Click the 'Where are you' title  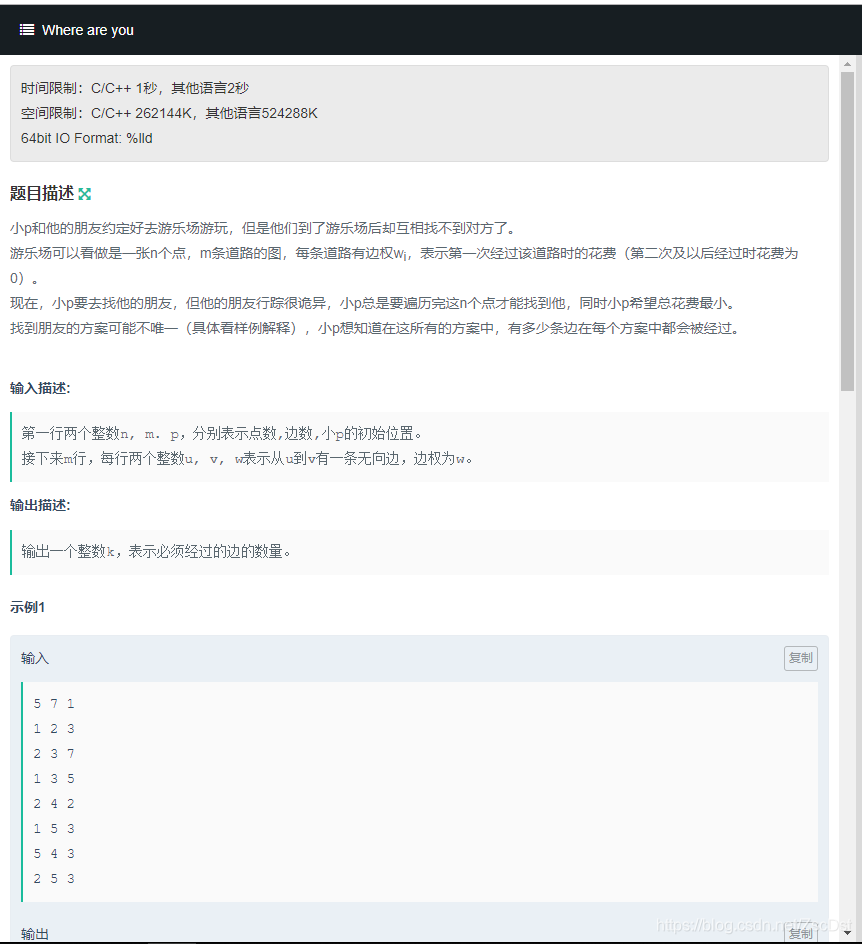tap(88, 30)
